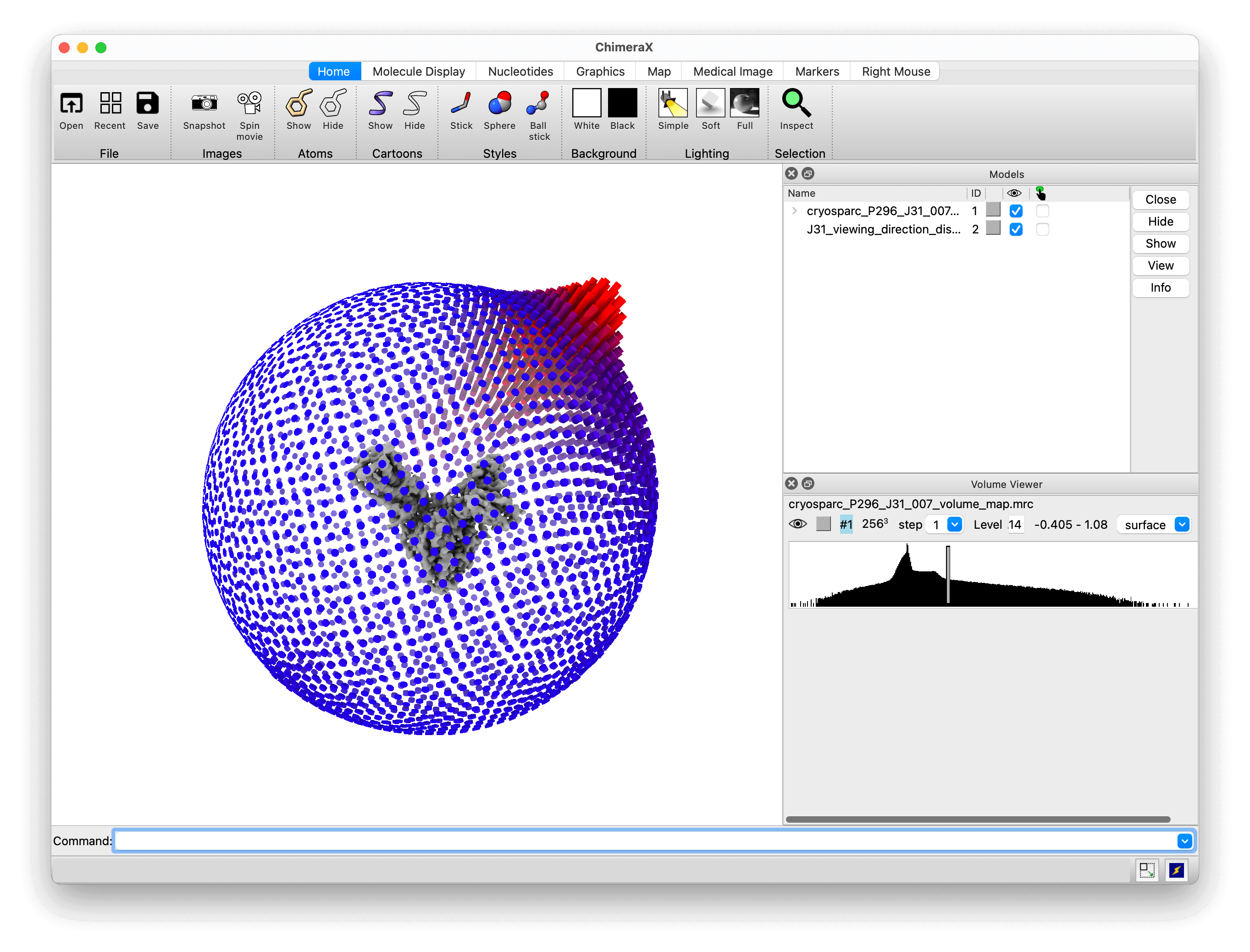Start Spin movie recording
Viewport: 1250px width, 952px height.
[249, 104]
